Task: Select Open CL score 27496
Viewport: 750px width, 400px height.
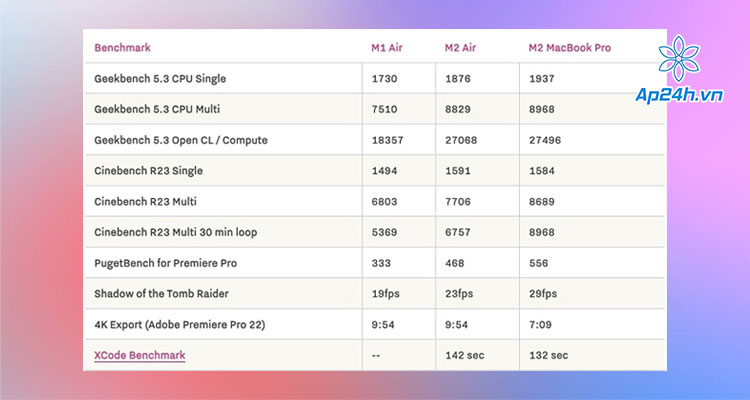Action: coord(545,140)
